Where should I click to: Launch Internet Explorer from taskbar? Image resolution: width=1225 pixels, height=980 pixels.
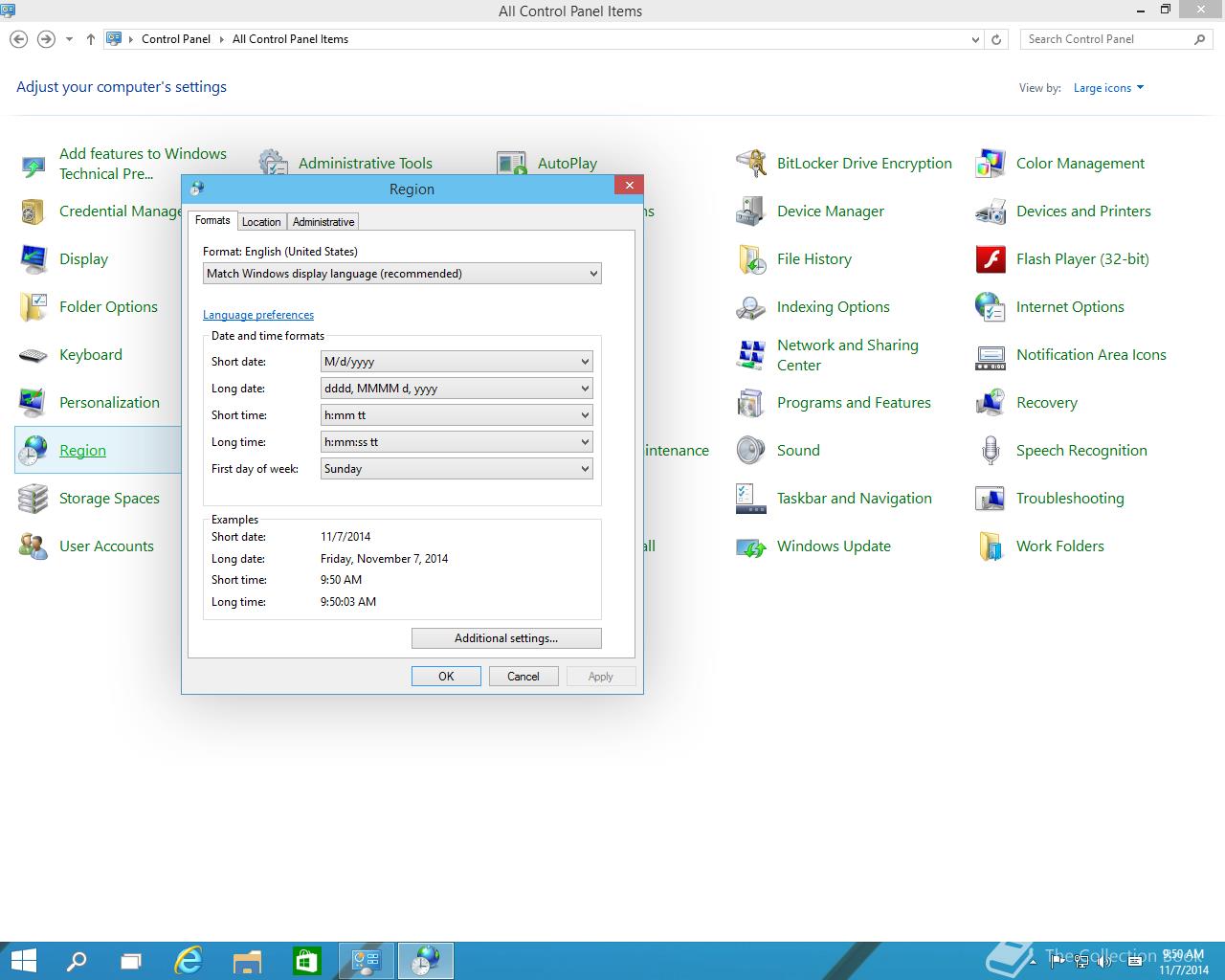click(x=189, y=961)
